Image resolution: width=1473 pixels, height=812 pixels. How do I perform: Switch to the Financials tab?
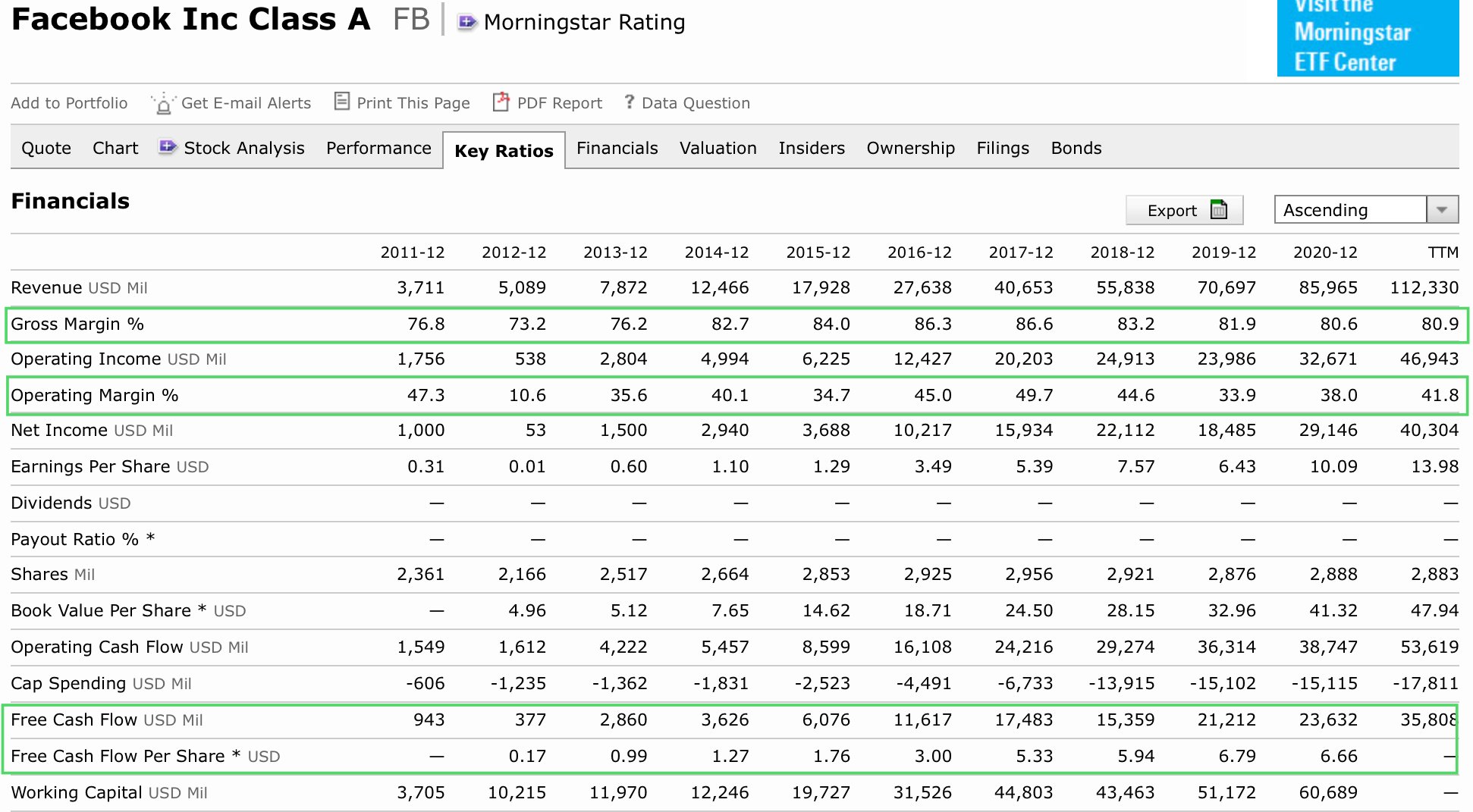[617, 148]
